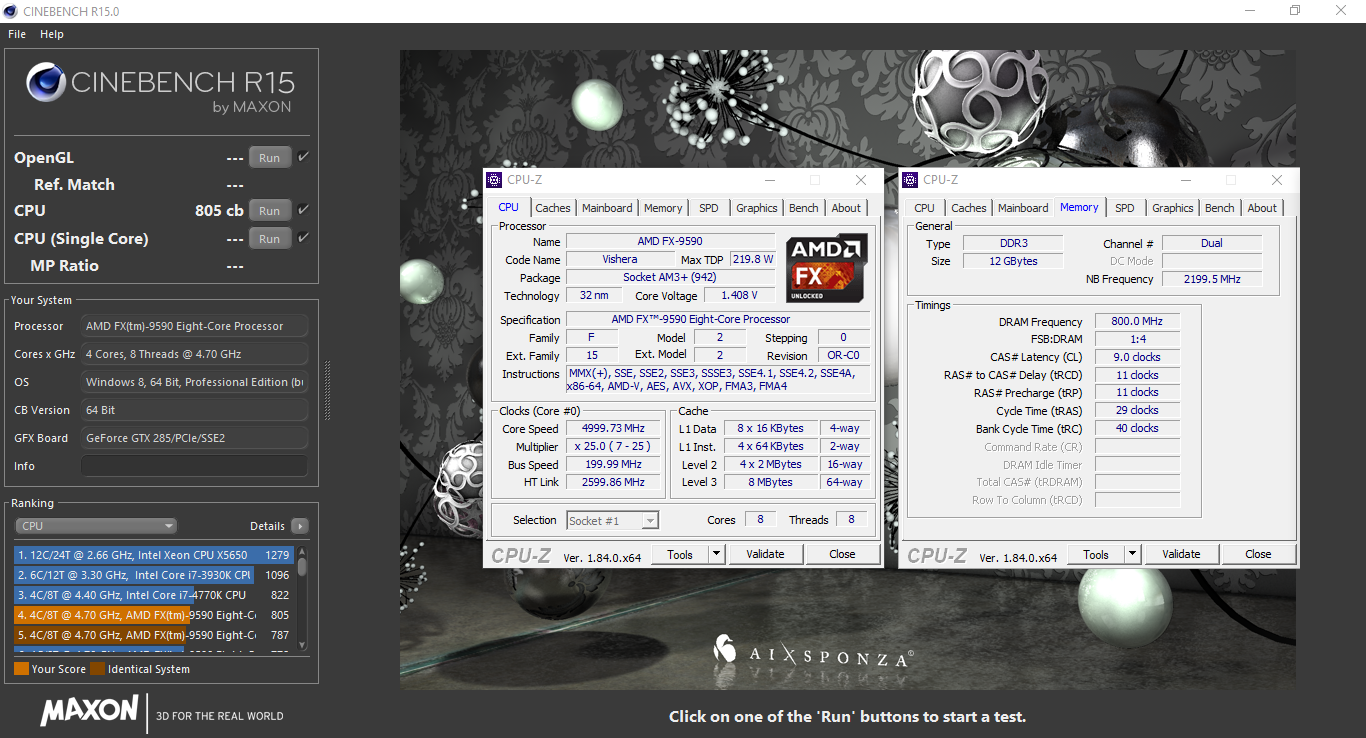Image resolution: width=1366 pixels, height=738 pixels.
Task: Switch to Graphics tab in left CPU-Z window
Action: (757, 208)
